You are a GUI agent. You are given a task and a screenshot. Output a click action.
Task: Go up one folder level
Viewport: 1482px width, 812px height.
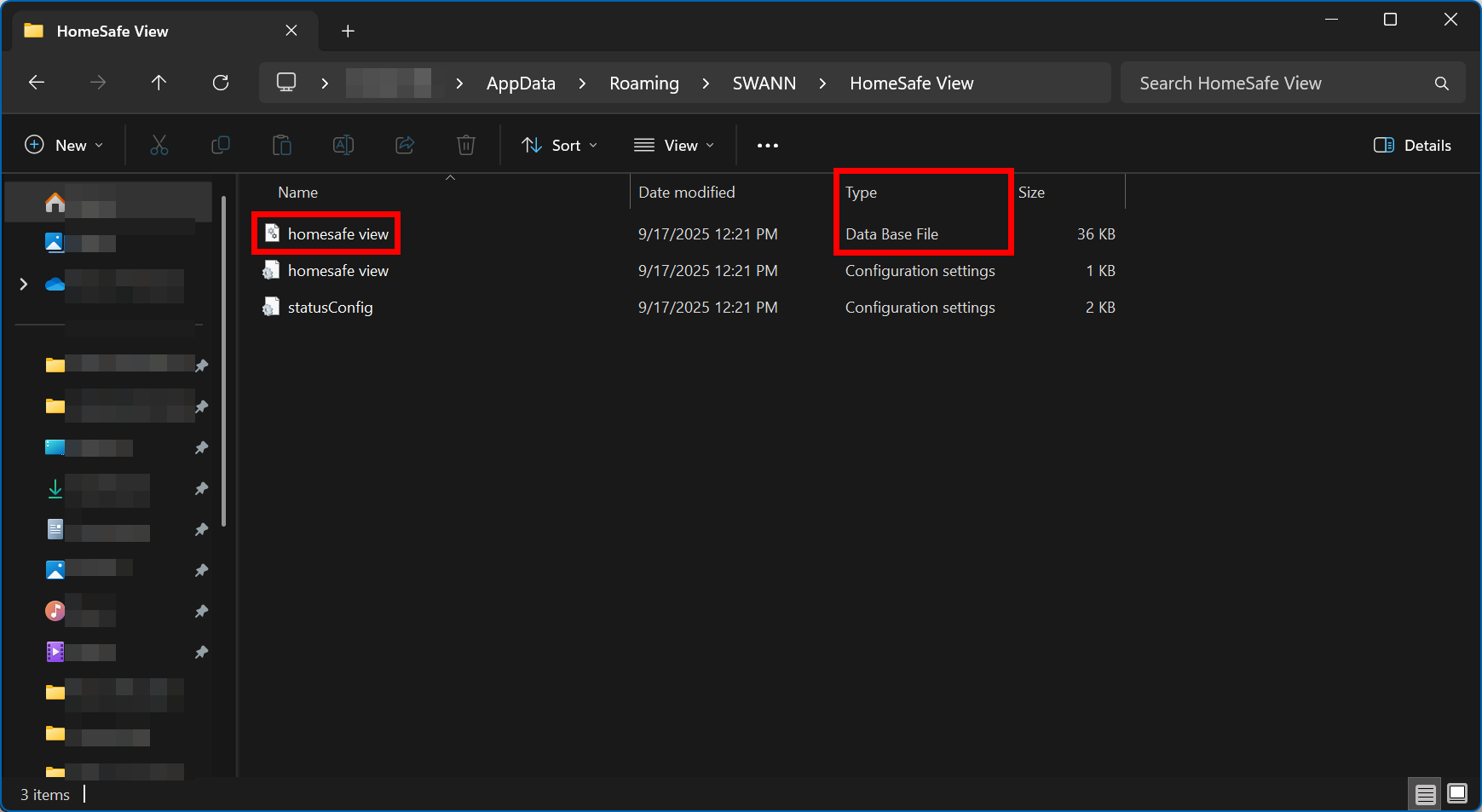tap(159, 83)
